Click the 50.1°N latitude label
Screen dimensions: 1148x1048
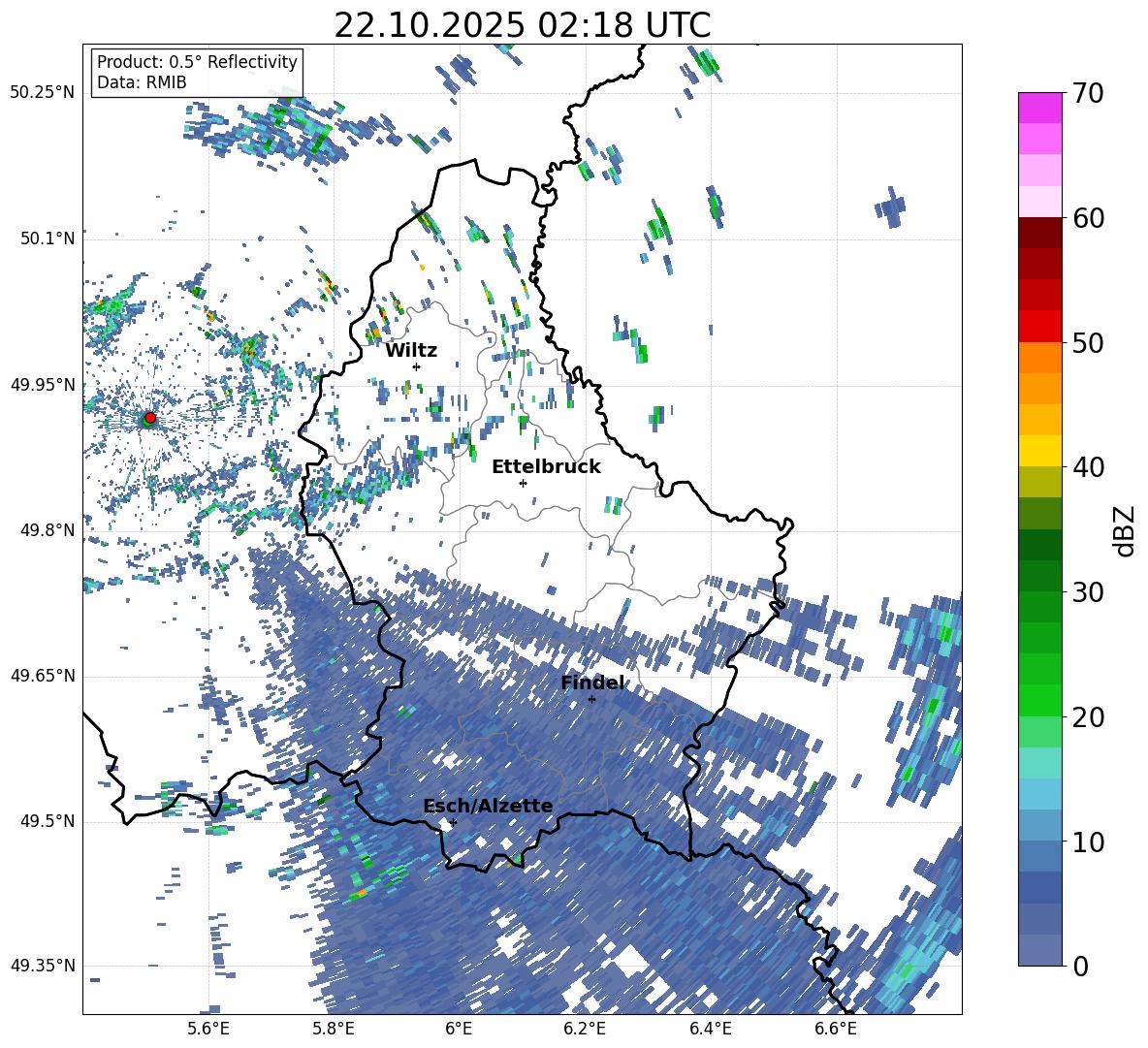pyautogui.click(x=47, y=238)
